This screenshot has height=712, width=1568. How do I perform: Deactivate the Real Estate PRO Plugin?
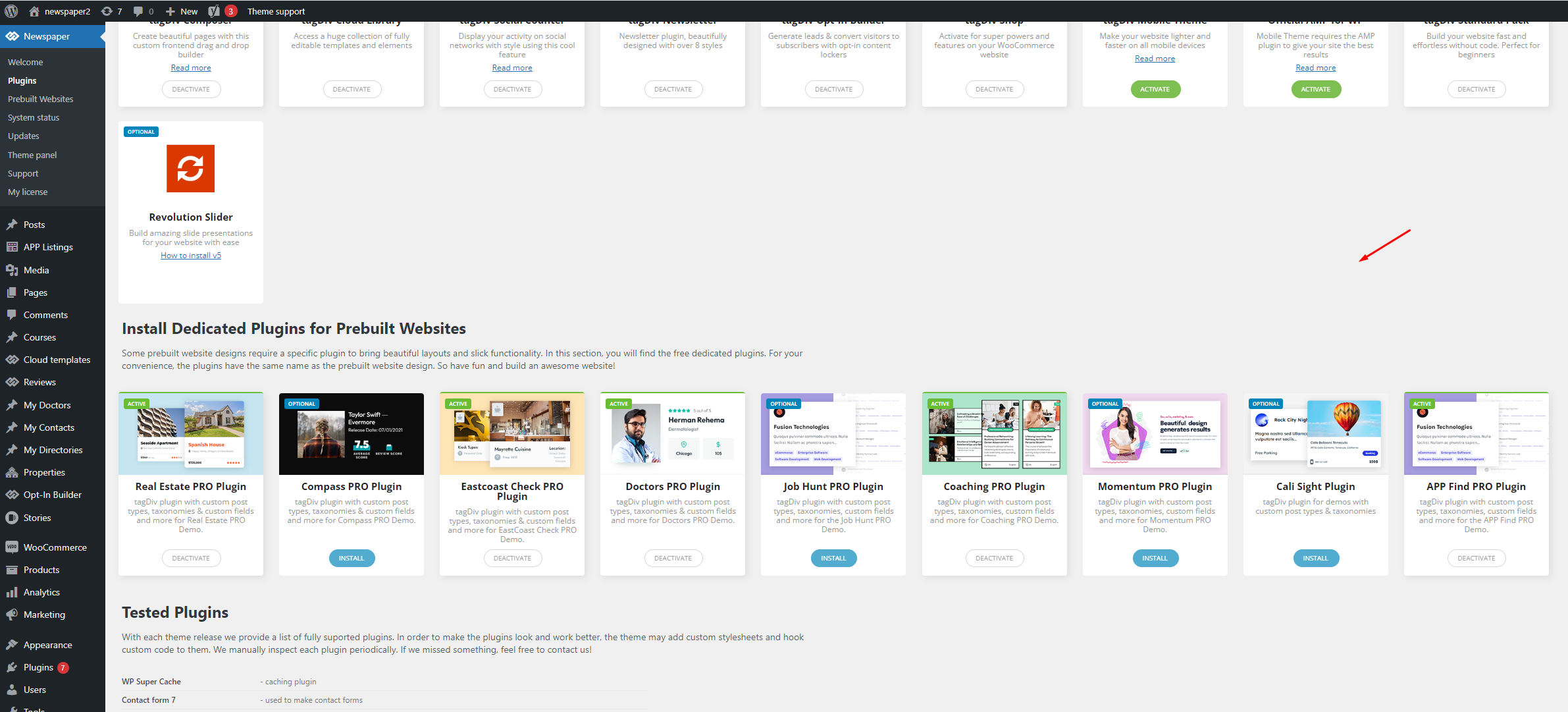[191, 558]
